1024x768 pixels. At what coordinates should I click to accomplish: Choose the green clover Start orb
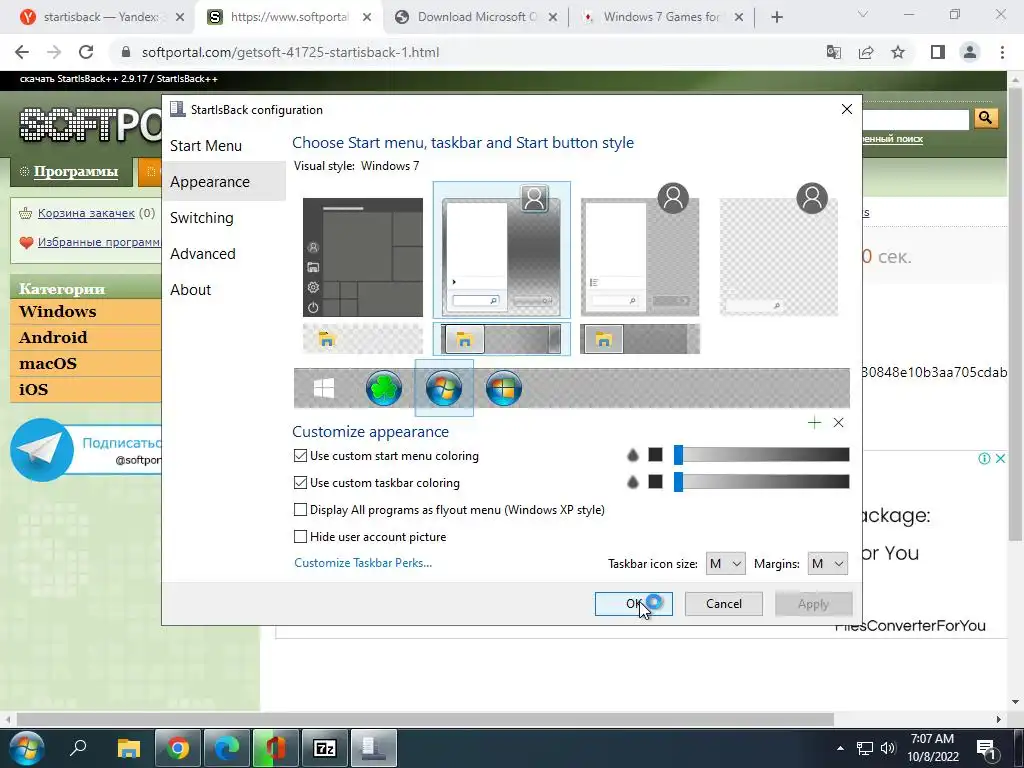(384, 388)
